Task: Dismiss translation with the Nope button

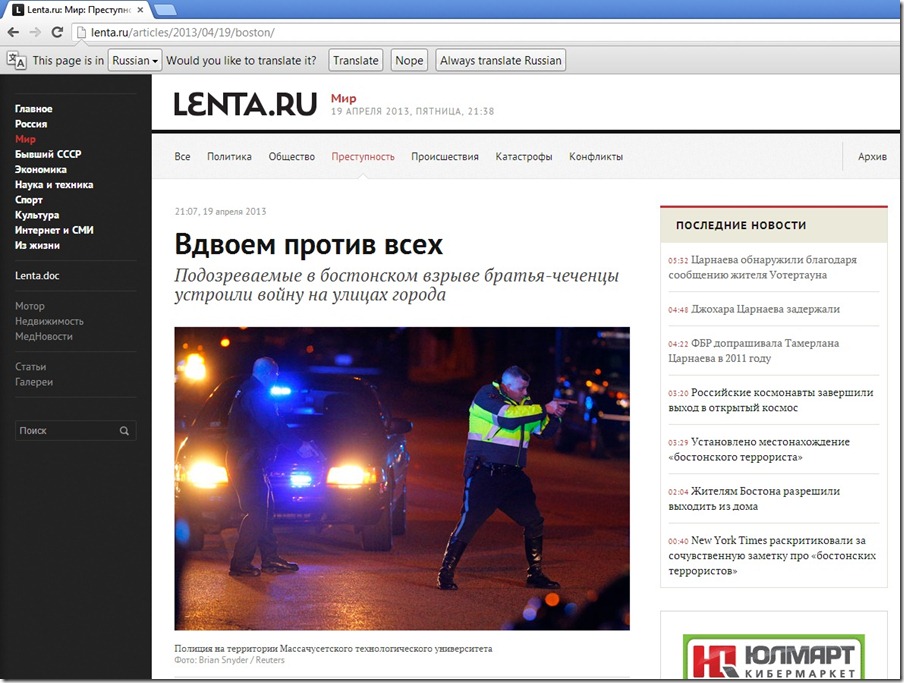Action: 408,60
